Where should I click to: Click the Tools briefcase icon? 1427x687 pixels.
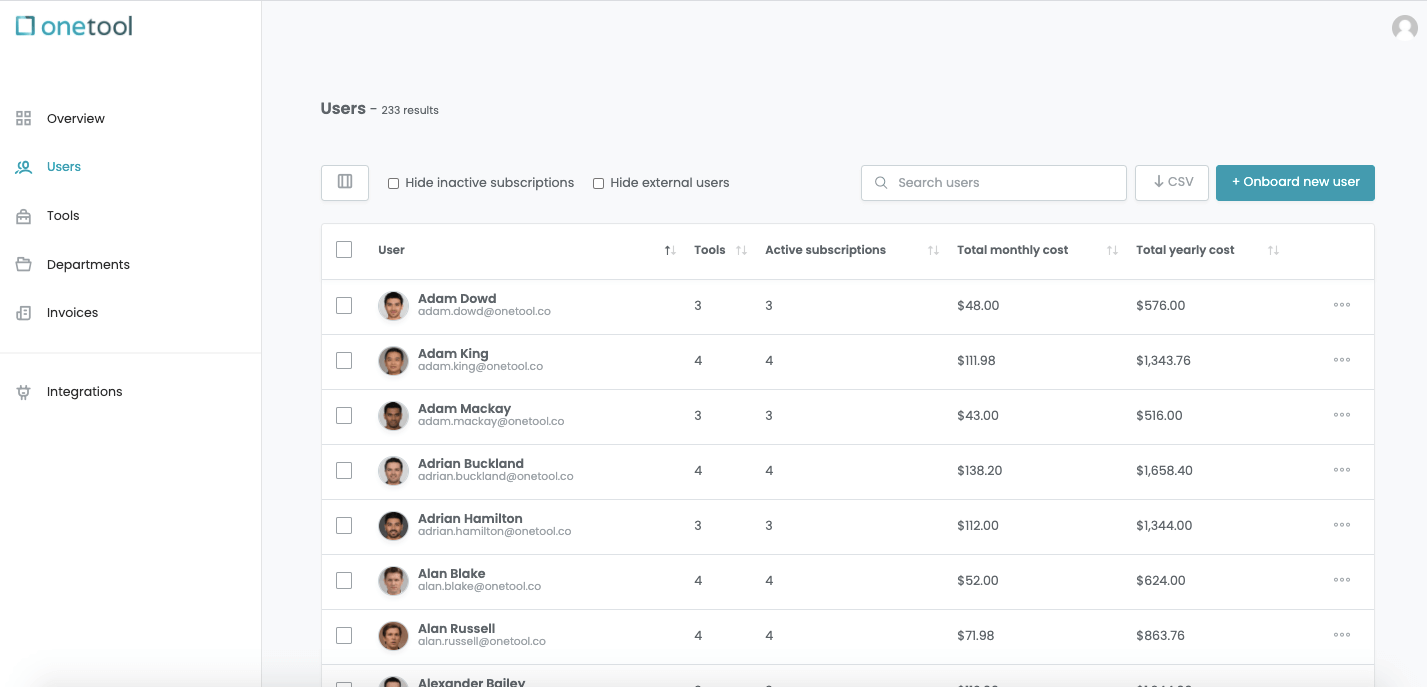tap(24, 216)
